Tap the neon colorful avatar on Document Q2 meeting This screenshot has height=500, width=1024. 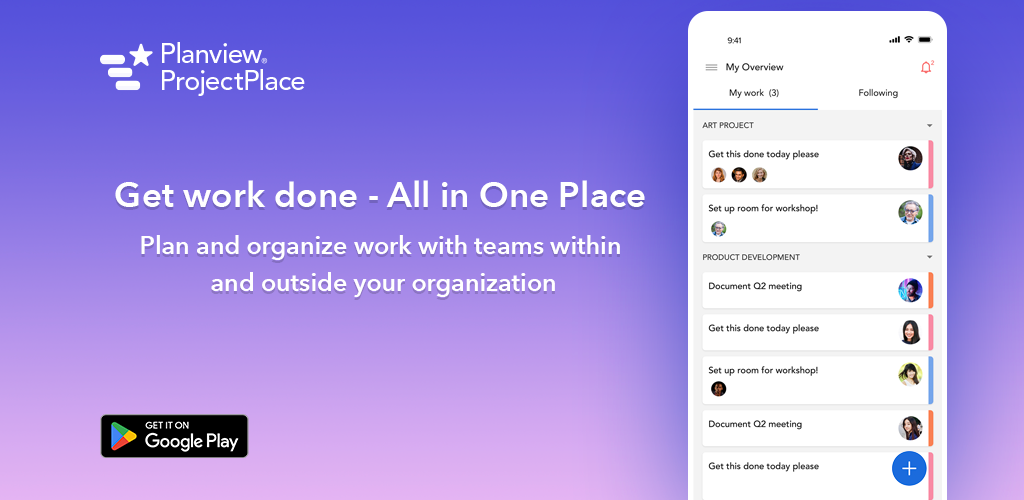pyautogui.click(x=910, y=290)
